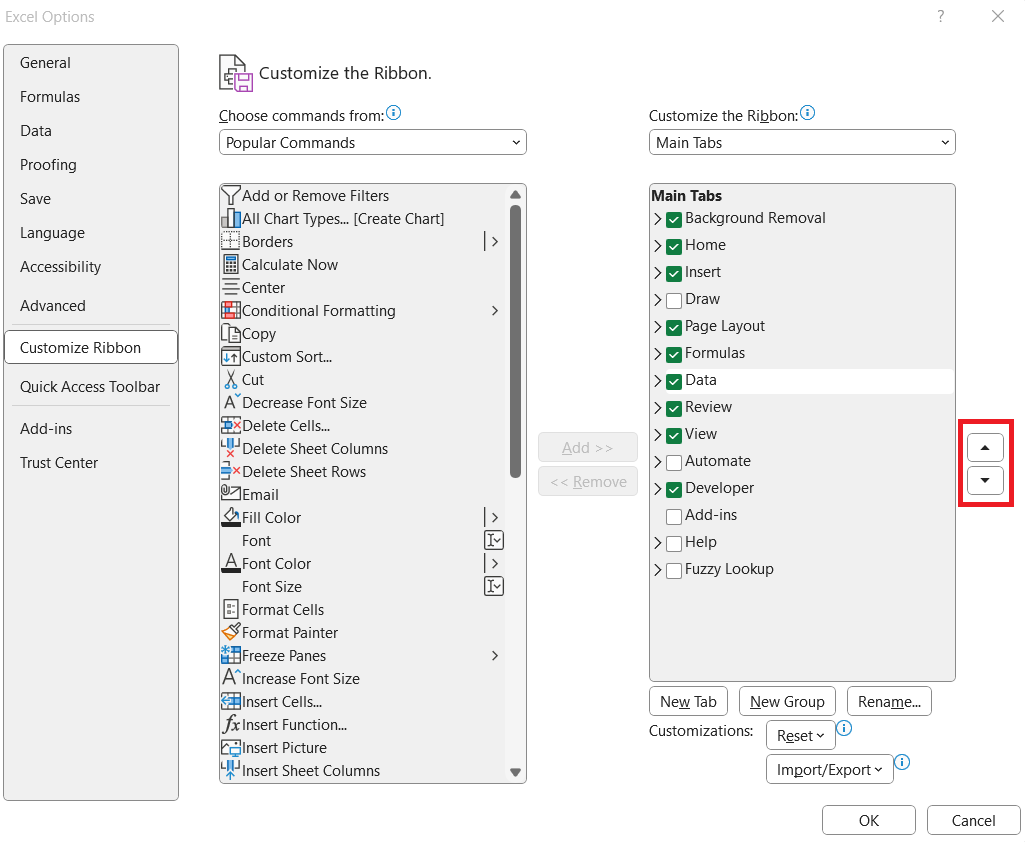Click the commands list vertical scrollbar thumb

point(515,341)
